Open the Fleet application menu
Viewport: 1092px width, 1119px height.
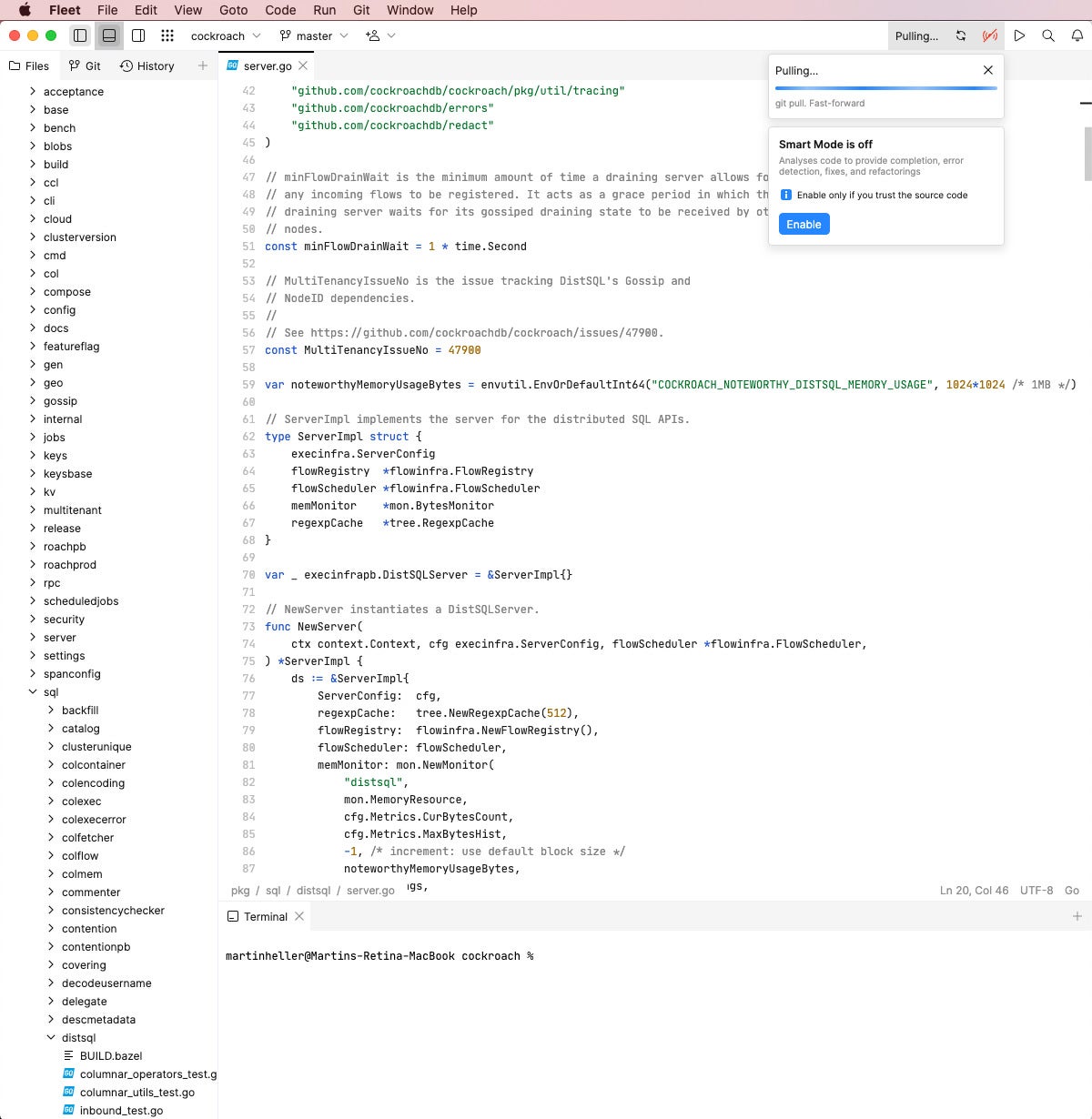pos(65,10)
